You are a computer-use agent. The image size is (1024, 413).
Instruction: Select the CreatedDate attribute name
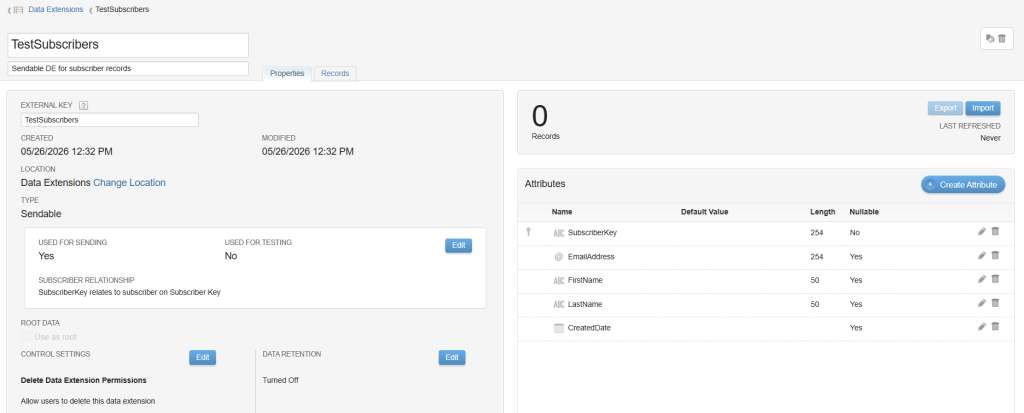(590, 328)
